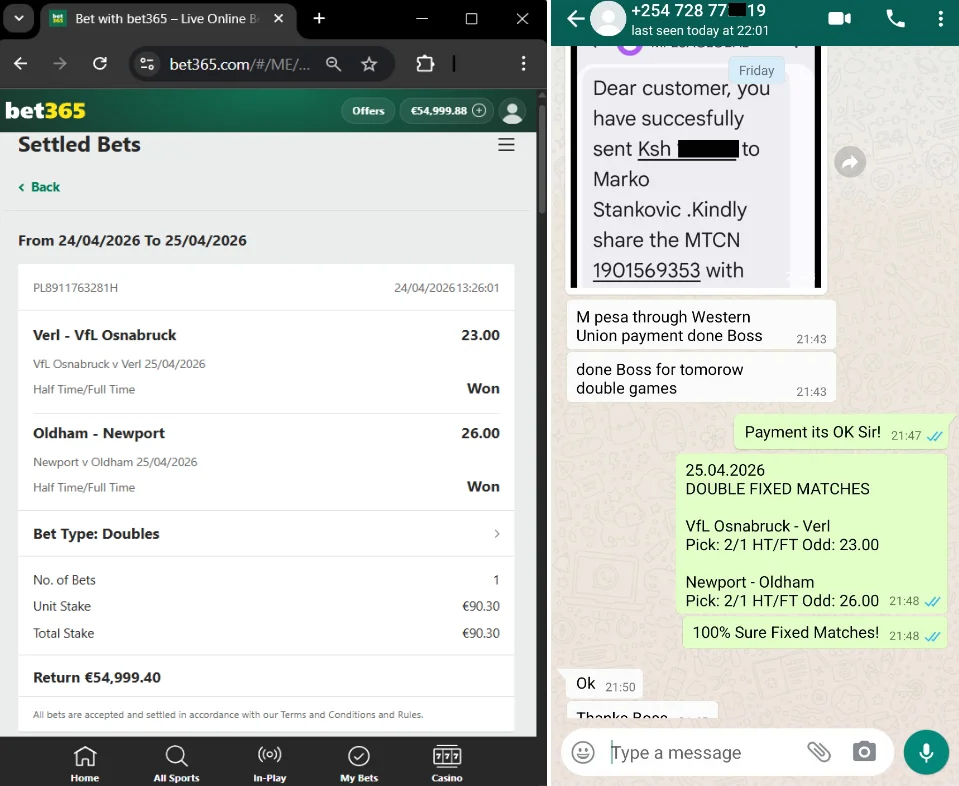Open All Sports in bottom navigation

tap(176, 763)
